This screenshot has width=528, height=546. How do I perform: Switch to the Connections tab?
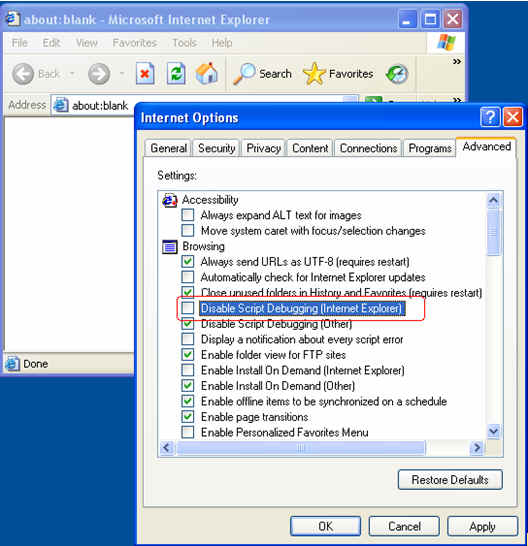(368, 148)
